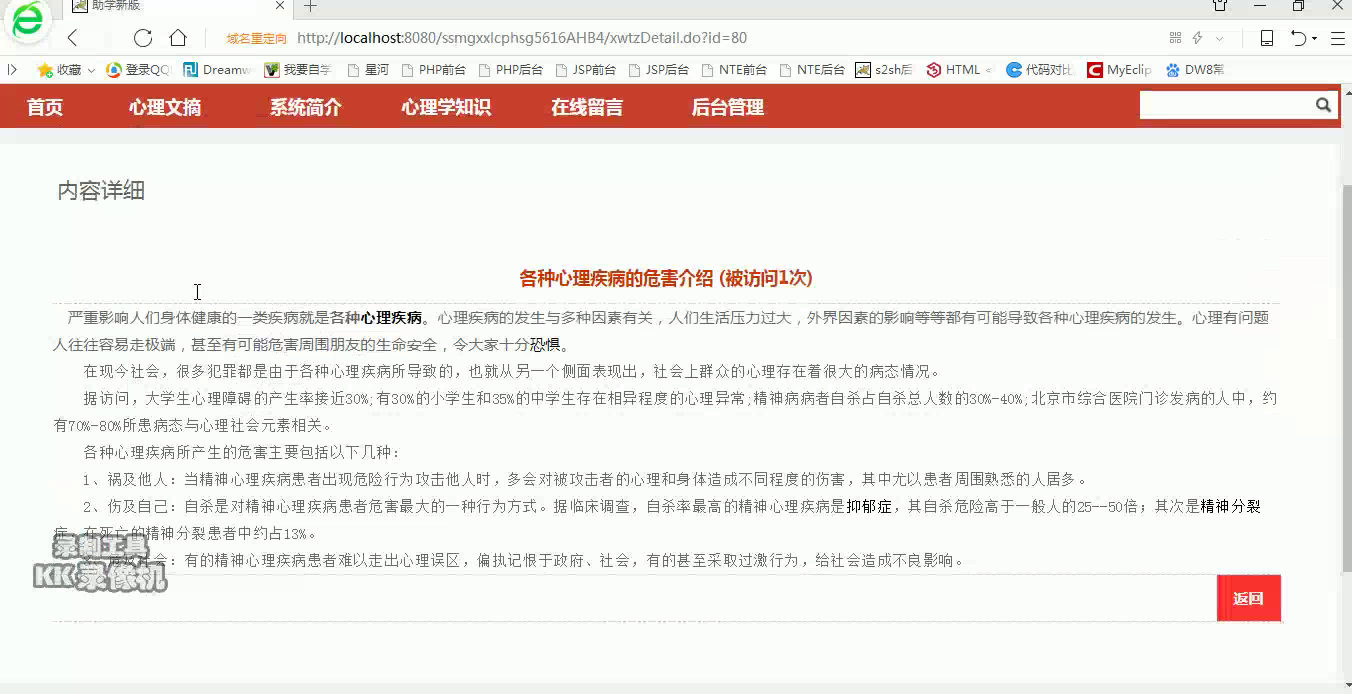Click the article title 各种心理疾病的危害介绍
The width and height of the screenshot is (1352, 694).
tap(616, 278)
